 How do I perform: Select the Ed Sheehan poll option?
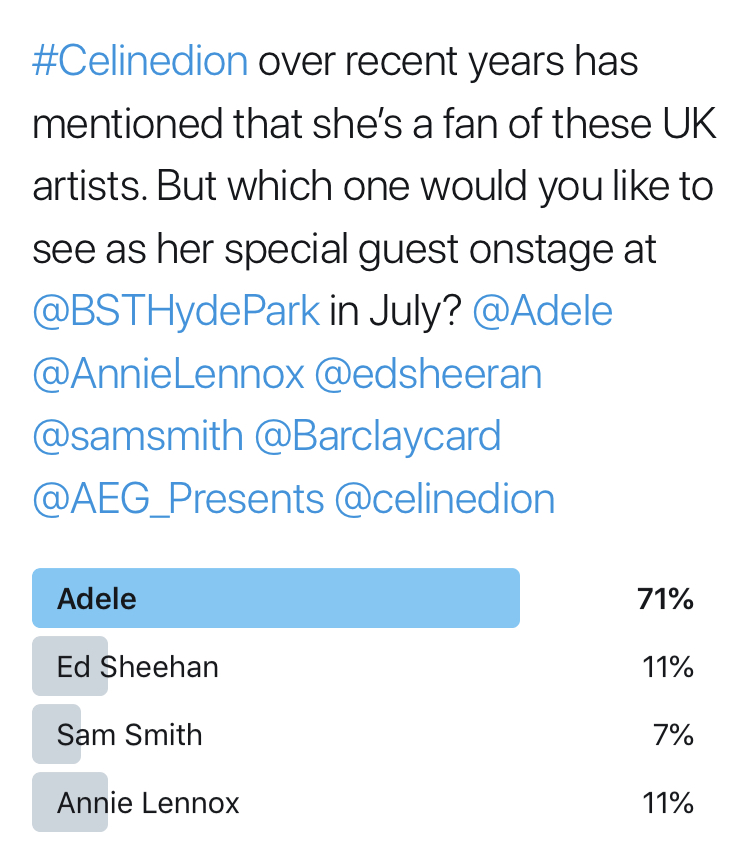(x=137, y=666)
